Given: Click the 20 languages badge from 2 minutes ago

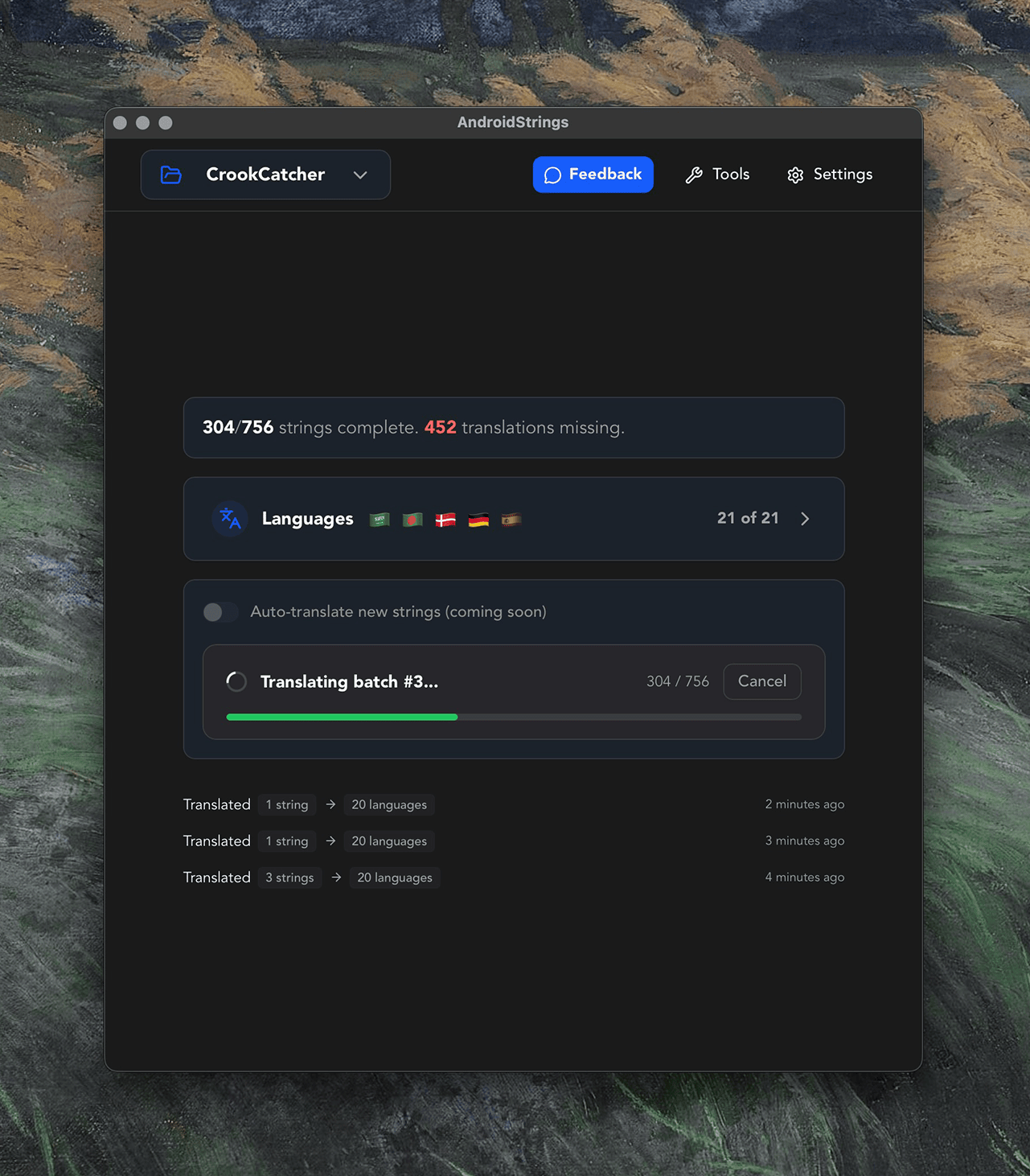Looking at the screenshot, I should [x=389, y=804].
